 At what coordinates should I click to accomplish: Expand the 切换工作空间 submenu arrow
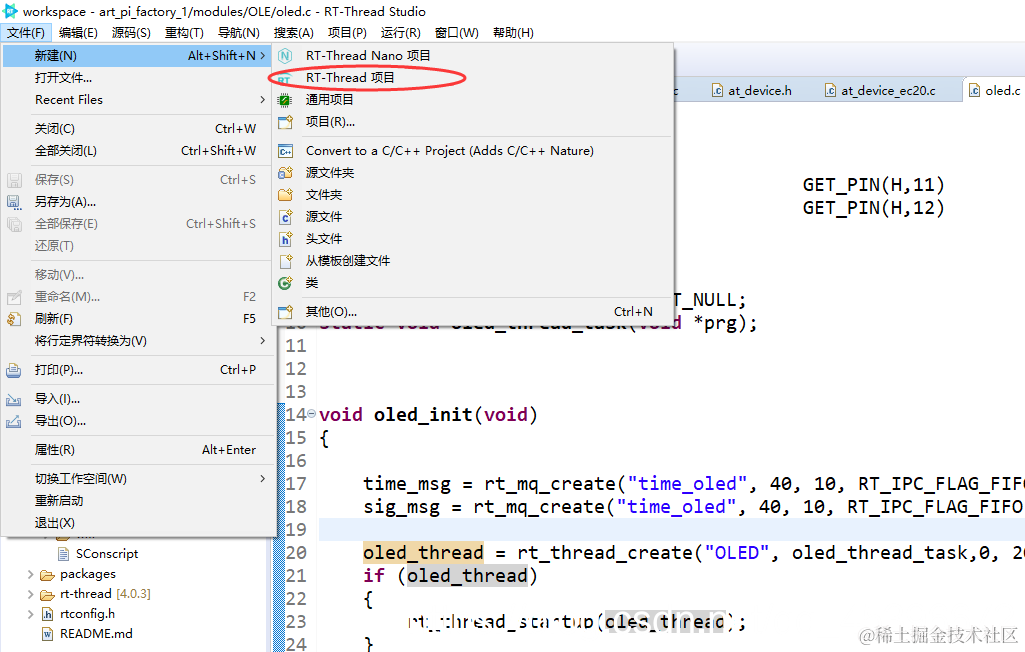point(262,479)
